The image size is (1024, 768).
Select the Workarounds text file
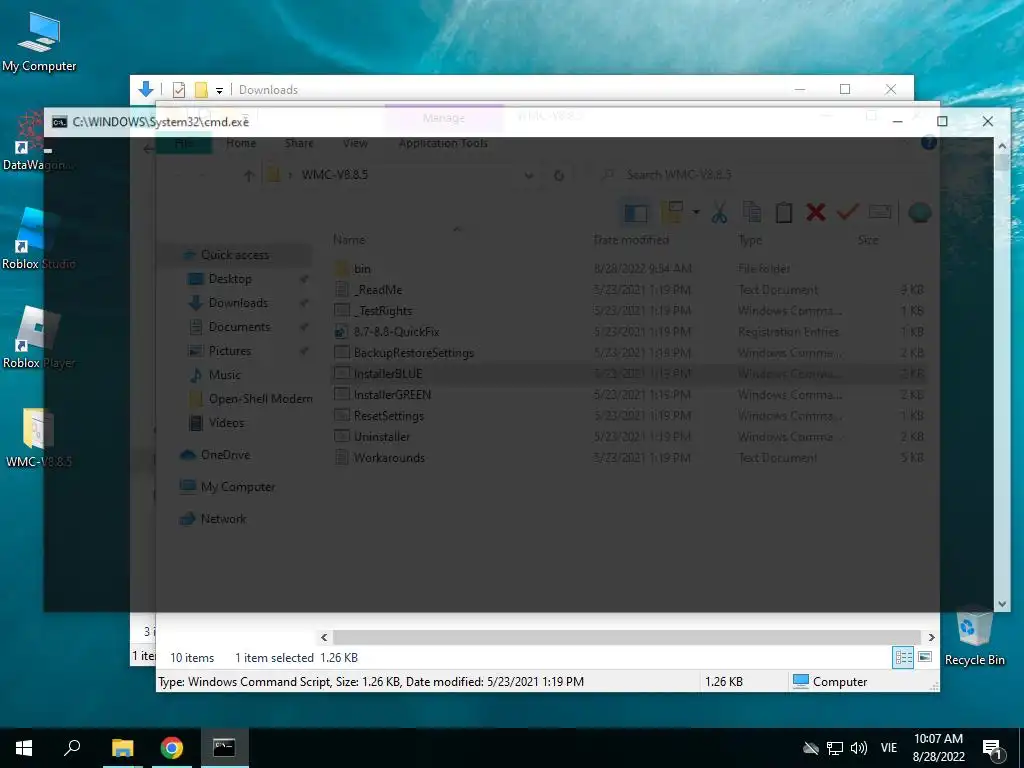629,457
